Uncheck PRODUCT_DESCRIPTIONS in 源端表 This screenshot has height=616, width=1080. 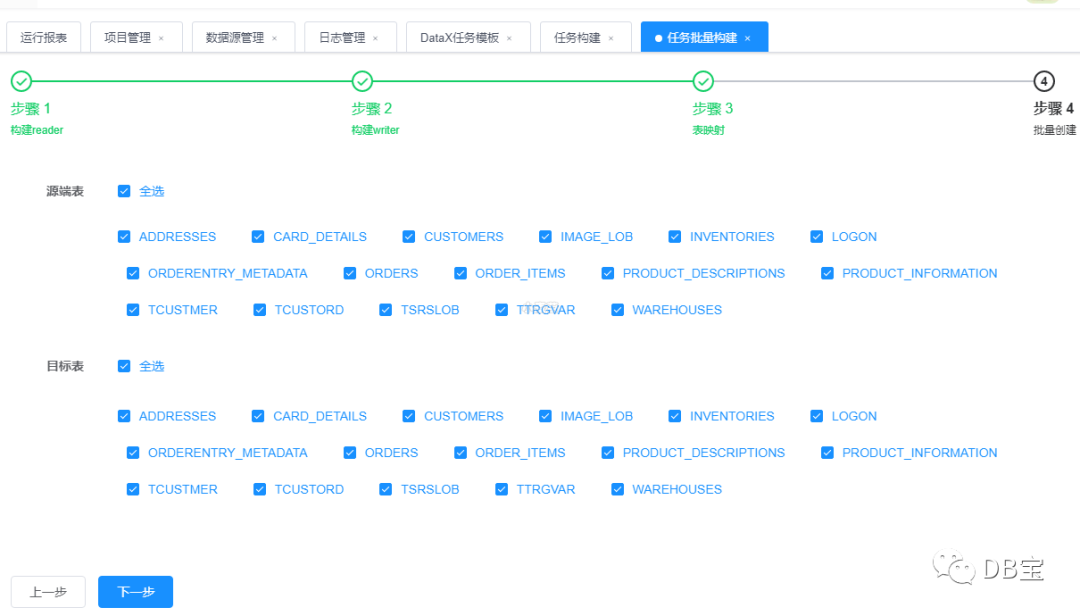point(608,273)
